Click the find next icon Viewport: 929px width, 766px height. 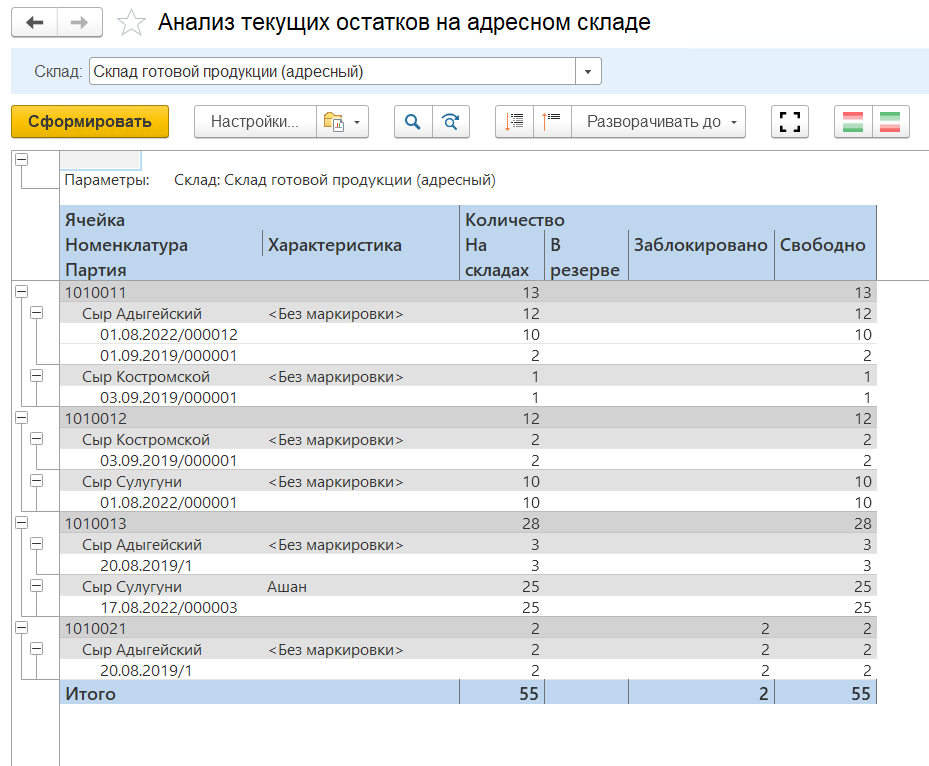coord(451,122)
